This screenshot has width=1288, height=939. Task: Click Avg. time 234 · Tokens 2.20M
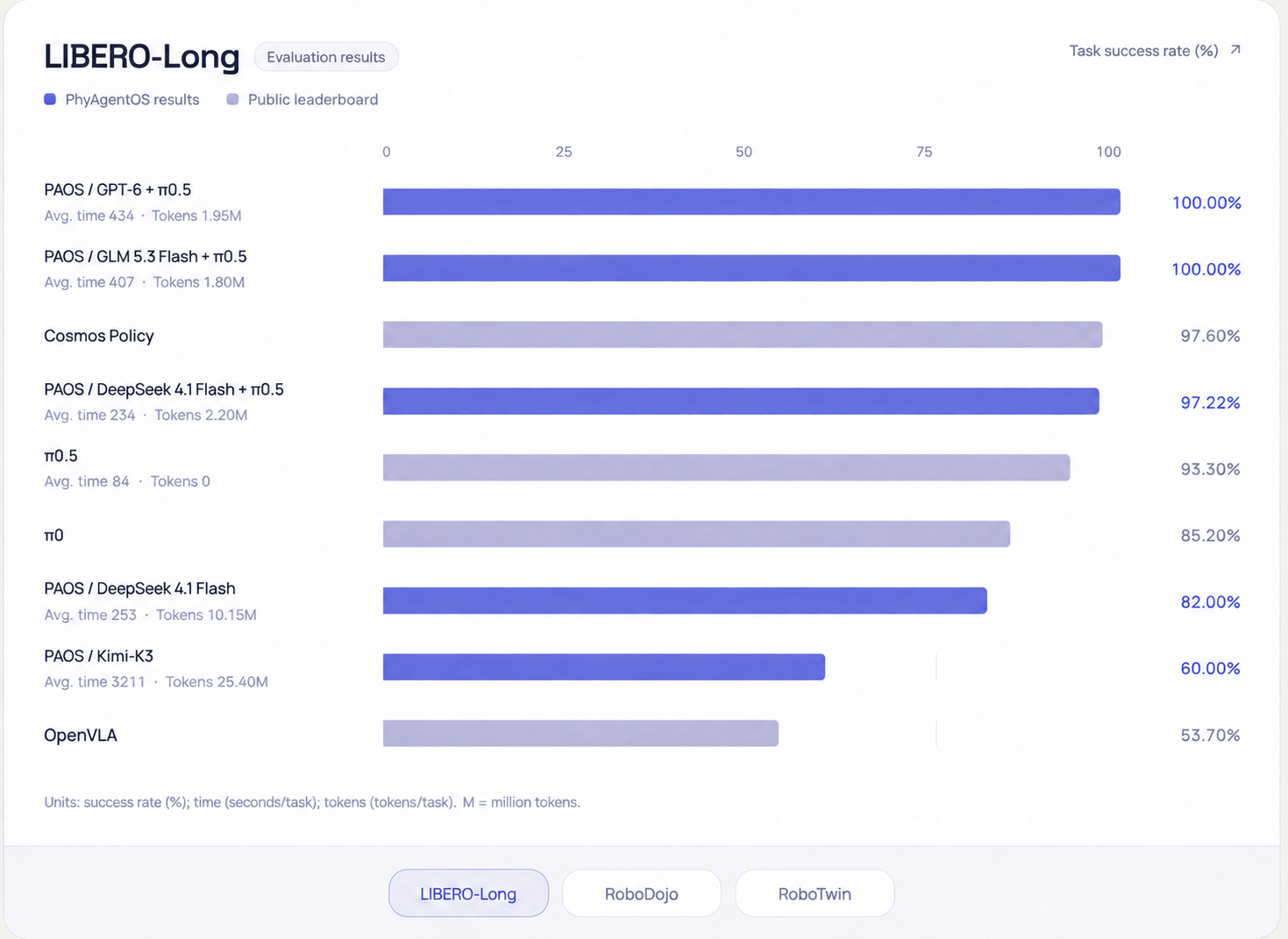point(146,415)
